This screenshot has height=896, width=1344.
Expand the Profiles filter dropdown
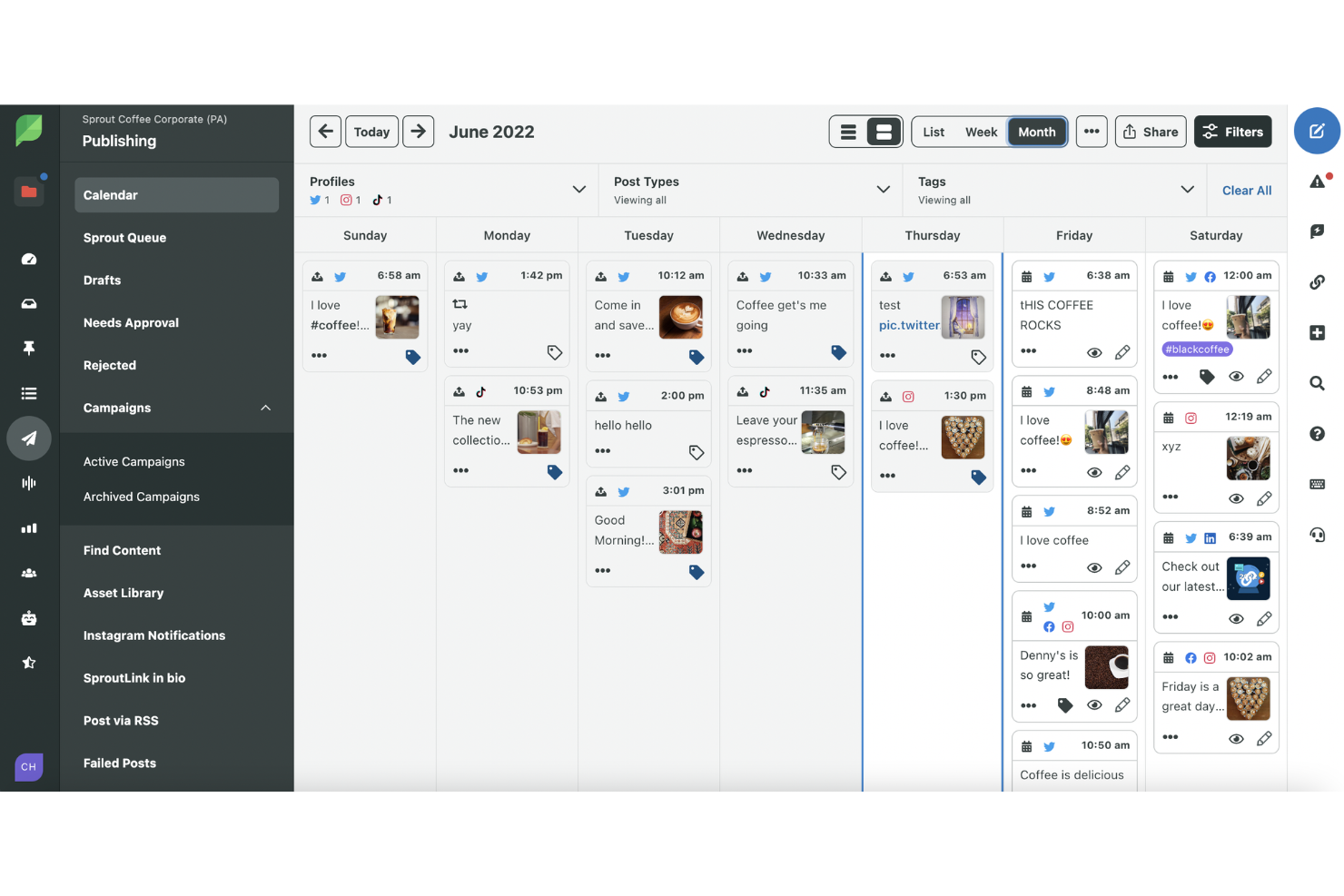pos(578,190)
